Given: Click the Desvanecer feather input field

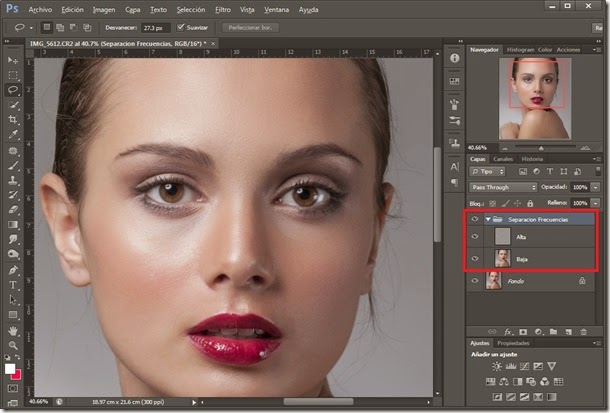Looking at the screenshot, I should tap(155, 28).
